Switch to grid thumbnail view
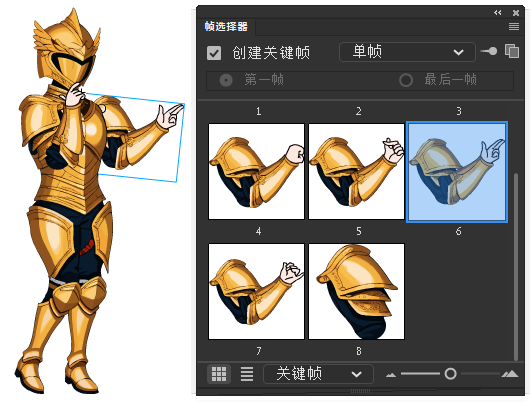Screen dimensions: 532x411 click(x=219, y=374)
